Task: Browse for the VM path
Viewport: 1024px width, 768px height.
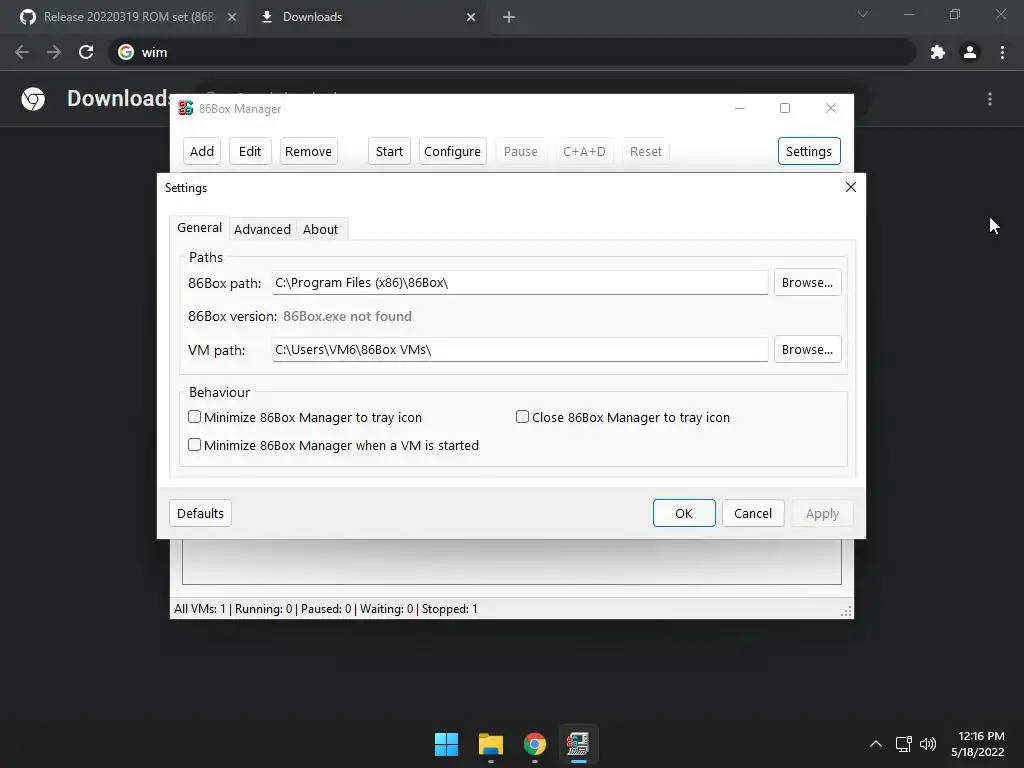Action: pos(807,349)
